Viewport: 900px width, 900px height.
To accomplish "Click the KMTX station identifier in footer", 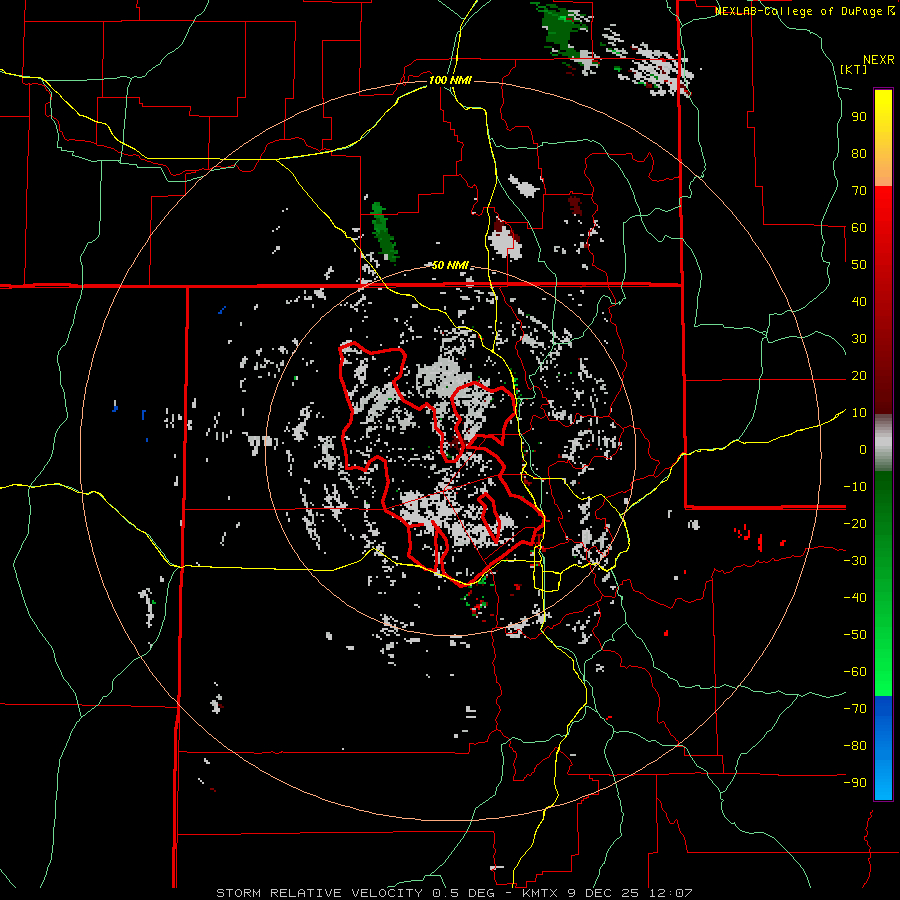I will [538, 892].
